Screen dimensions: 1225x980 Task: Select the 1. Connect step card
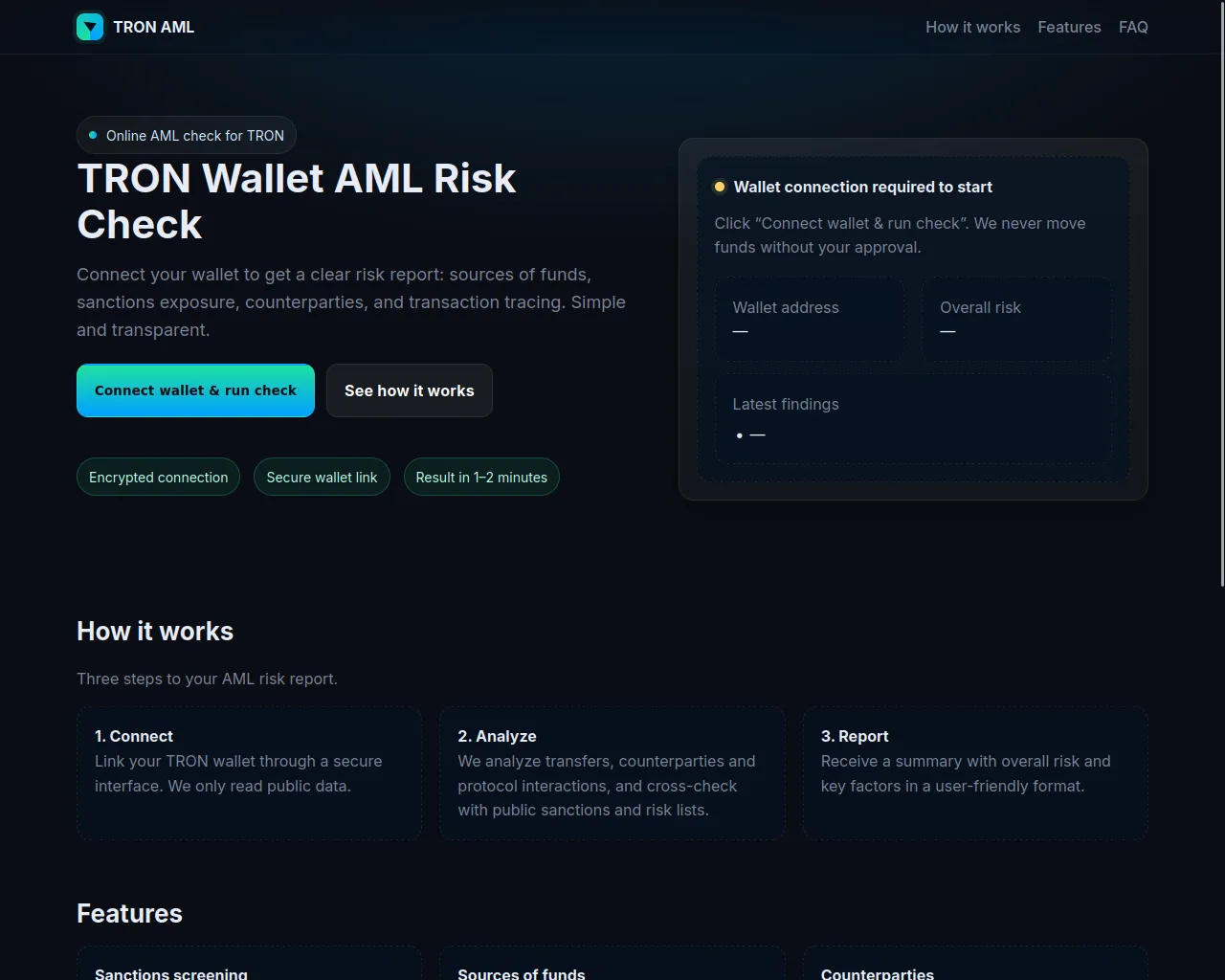click(x=249, y=773)
